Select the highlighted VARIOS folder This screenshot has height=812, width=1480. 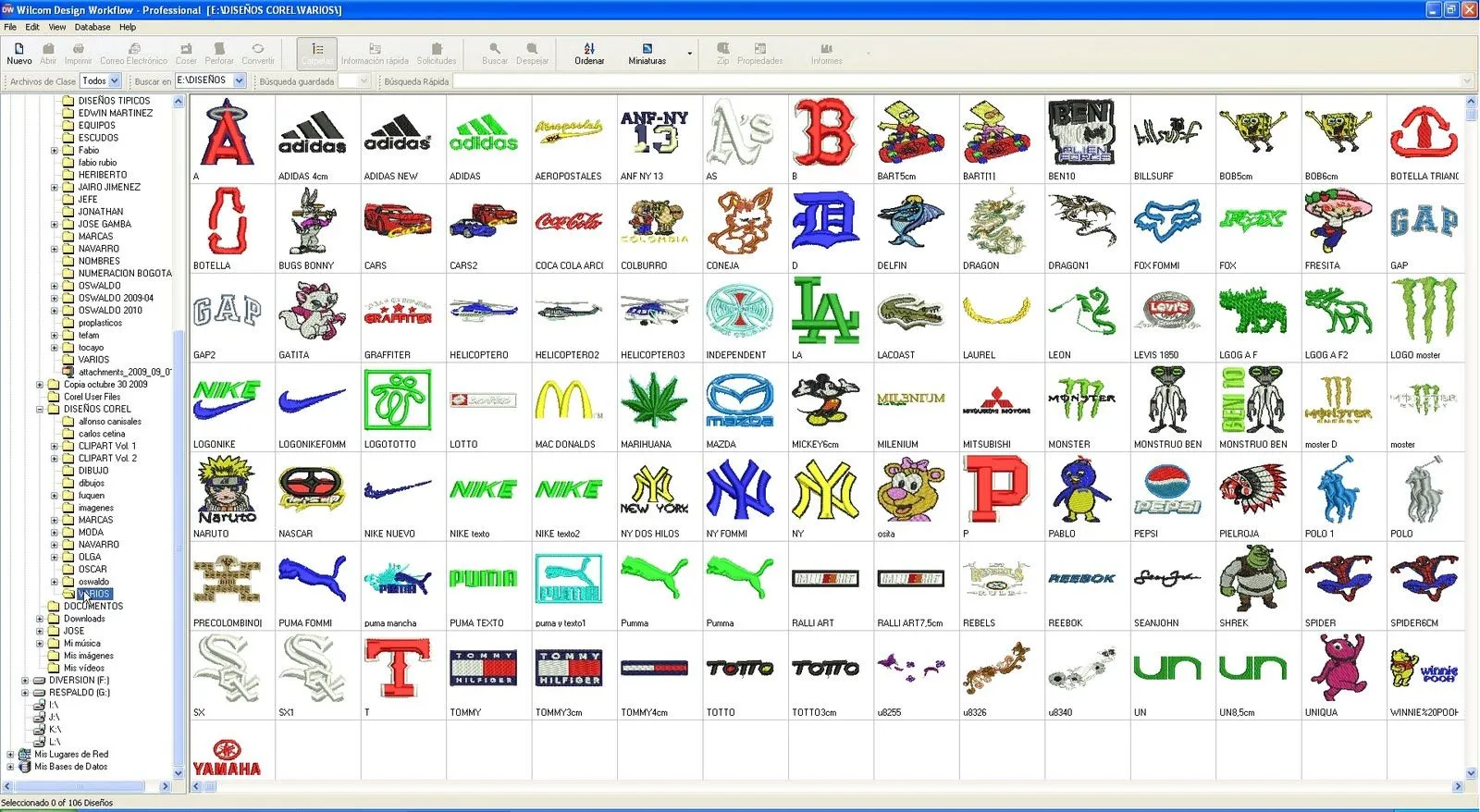pos(94,594)
